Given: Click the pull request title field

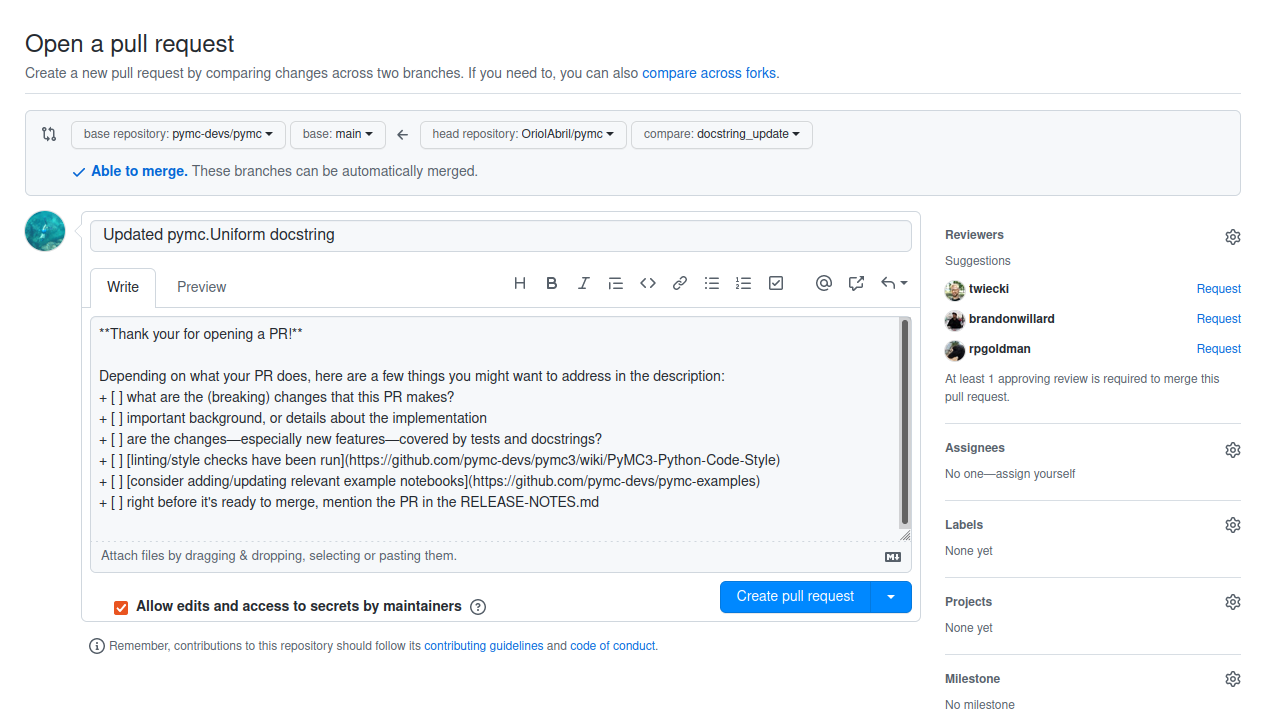Looking at the screenshot, I should [x=500, y=236].
